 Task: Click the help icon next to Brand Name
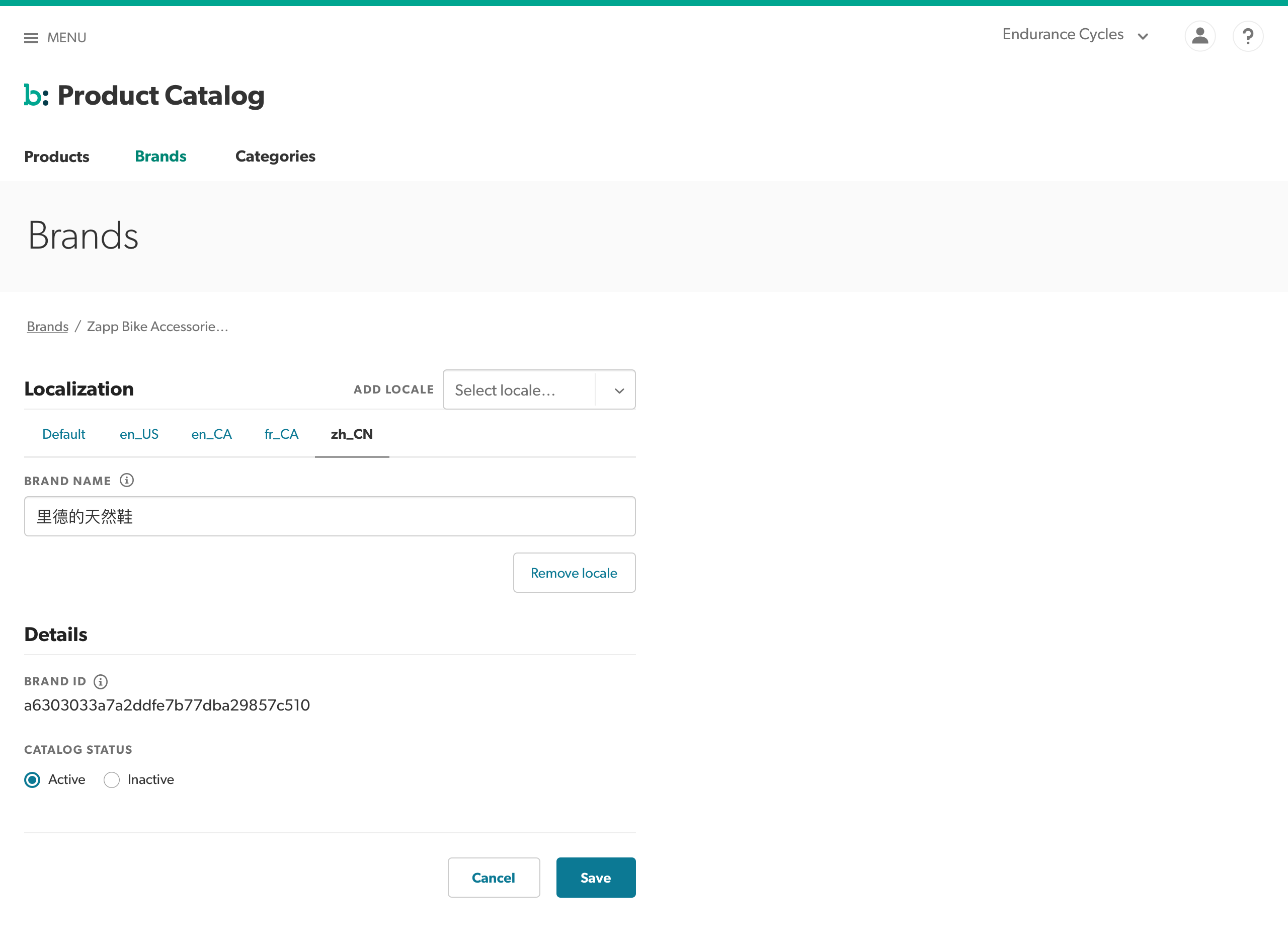coord(128,481)
